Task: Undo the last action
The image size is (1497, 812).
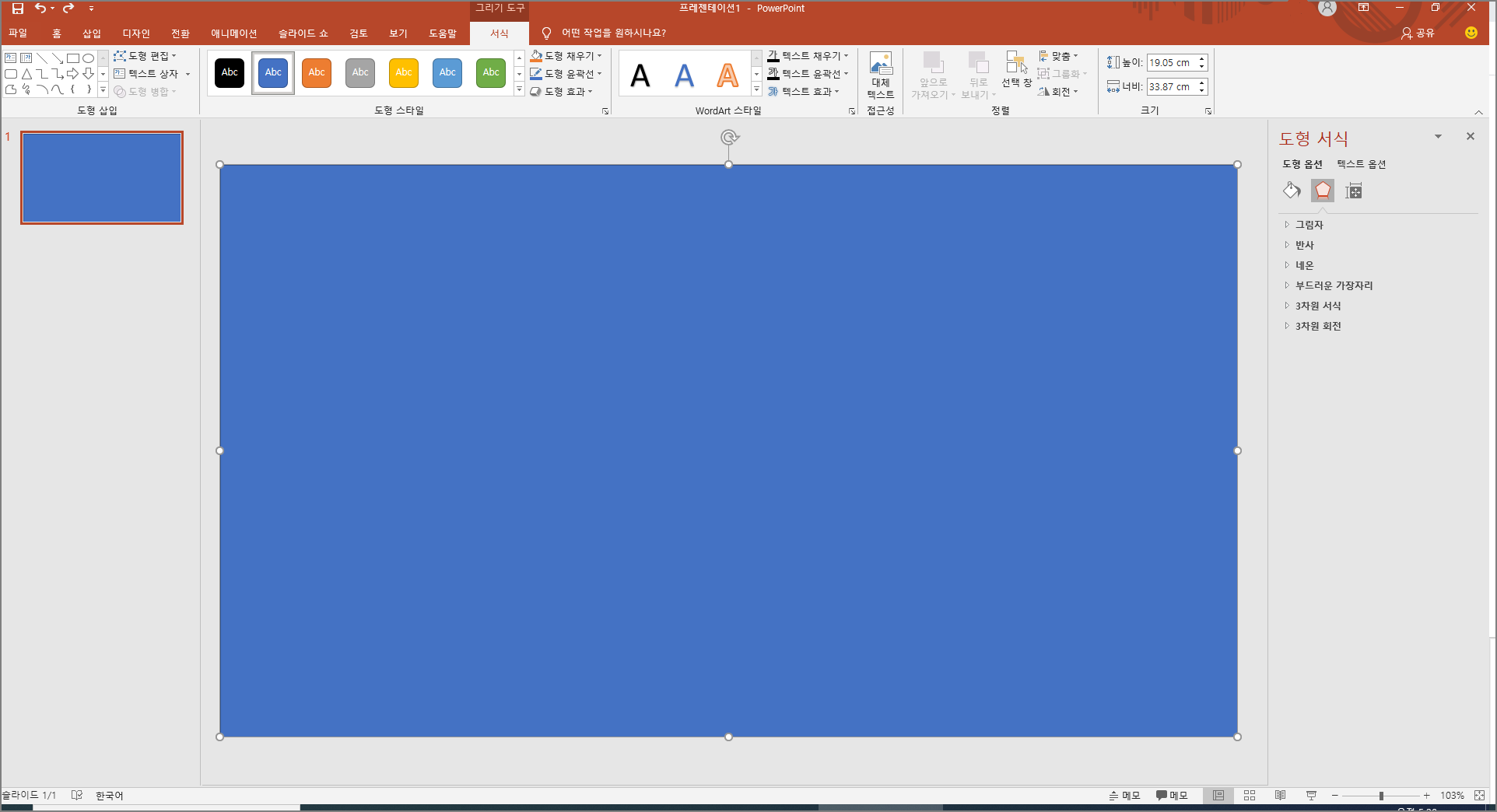Action: (40, 9)
